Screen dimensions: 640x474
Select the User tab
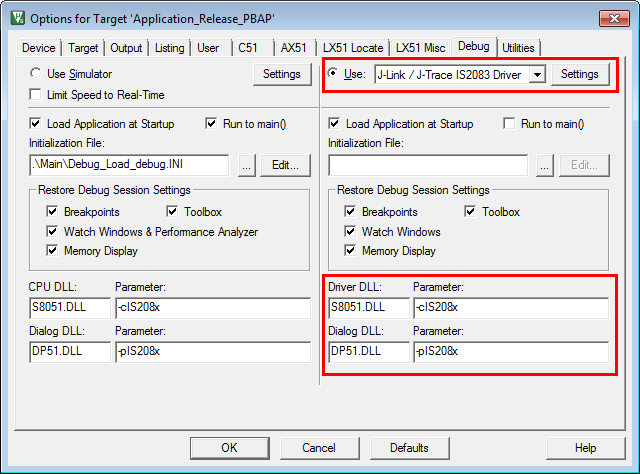[x=208, y=48]
